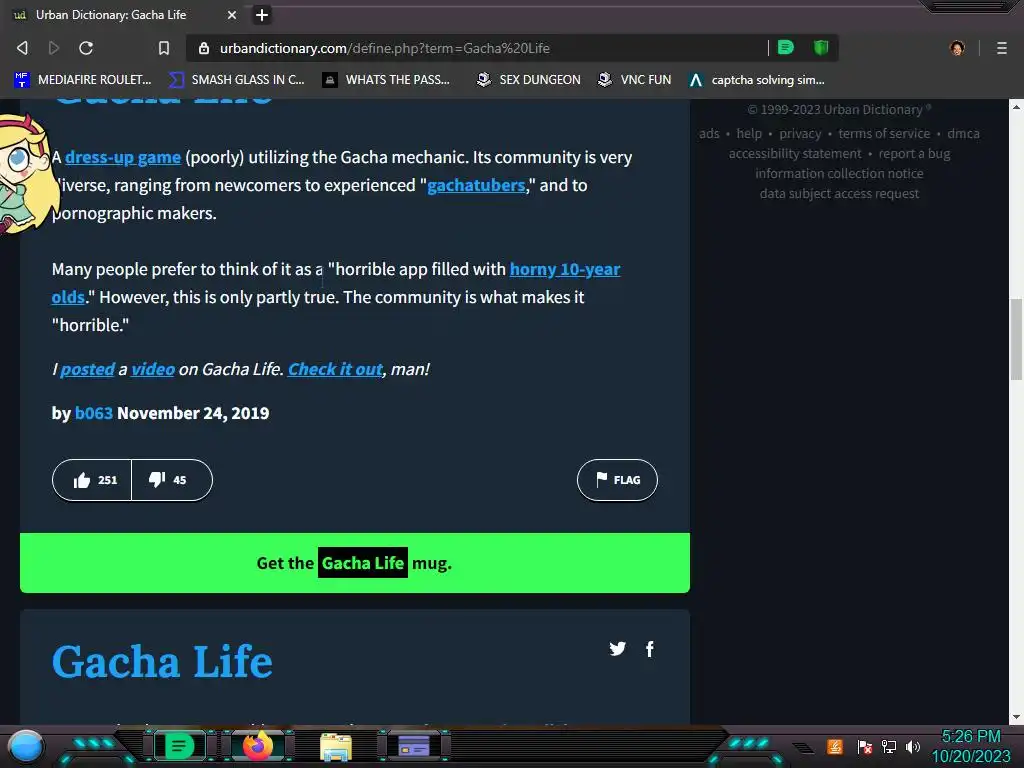Open the green chat app on the taskbar
The height and width of the screenshot is (768, 1024).
point(178,746)
